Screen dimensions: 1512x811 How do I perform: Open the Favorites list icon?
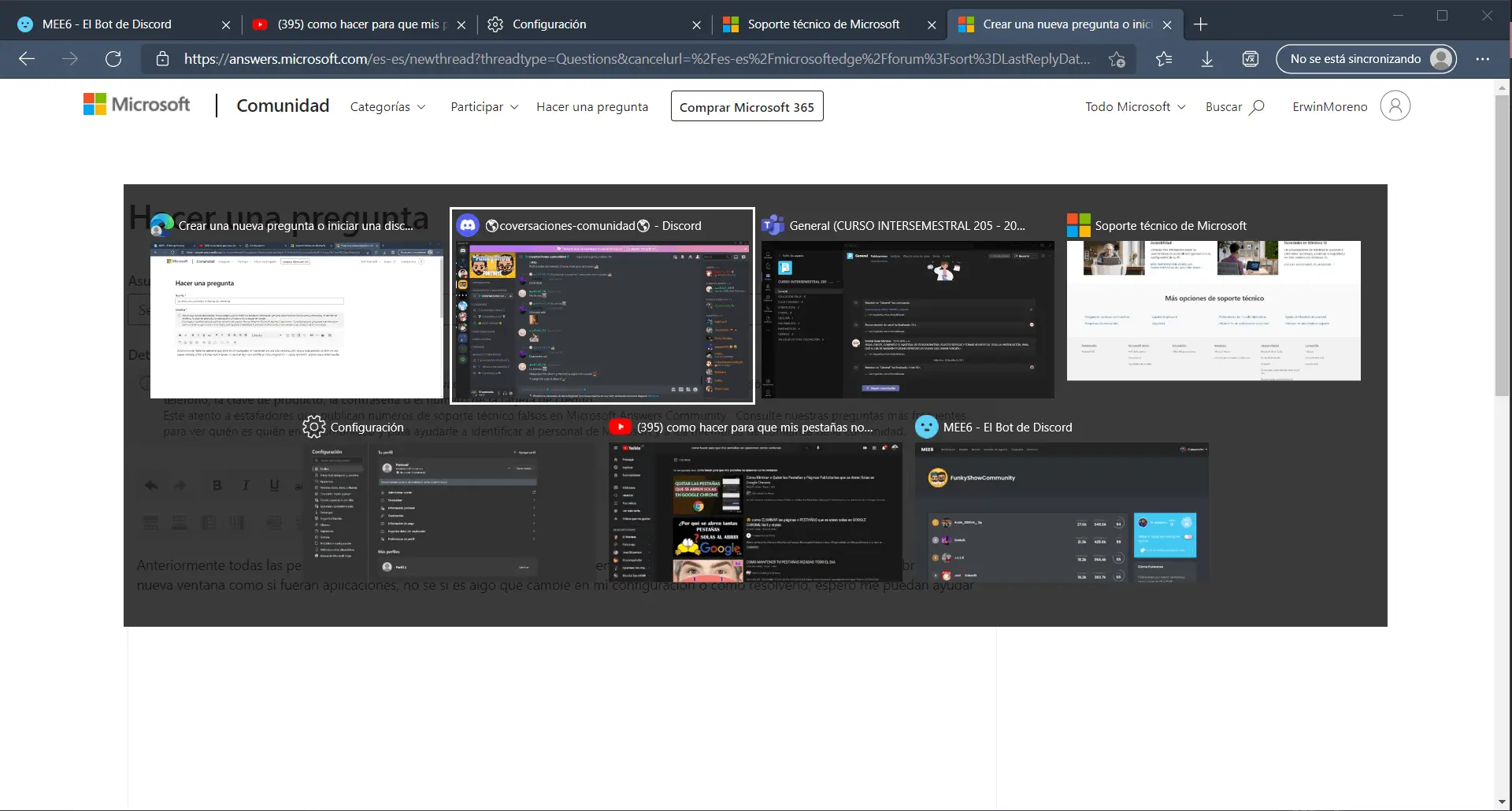pos(1164,59)
